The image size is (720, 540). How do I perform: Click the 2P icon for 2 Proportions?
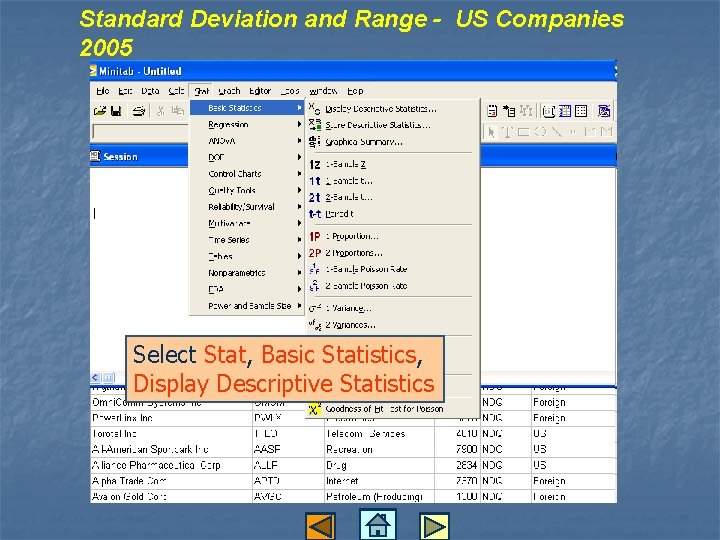[315, 253]
